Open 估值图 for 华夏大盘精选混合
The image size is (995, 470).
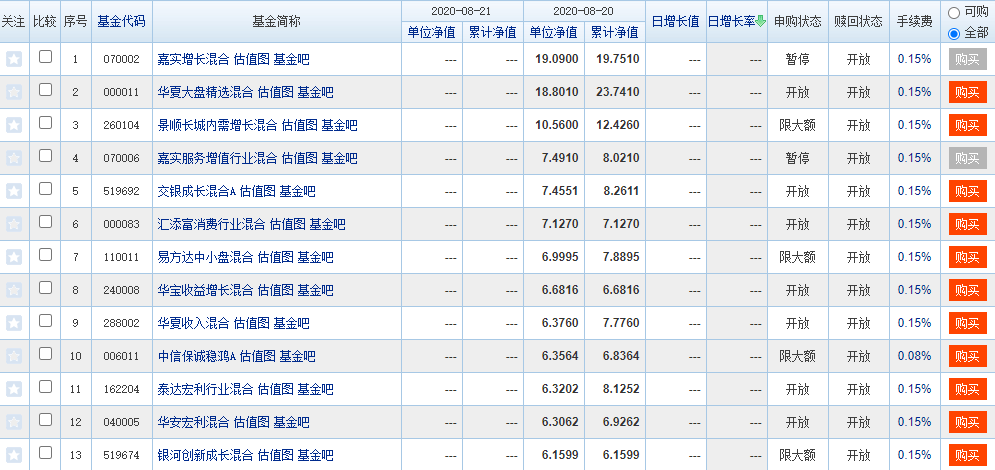pyautogui.click(x=275, y=93)
